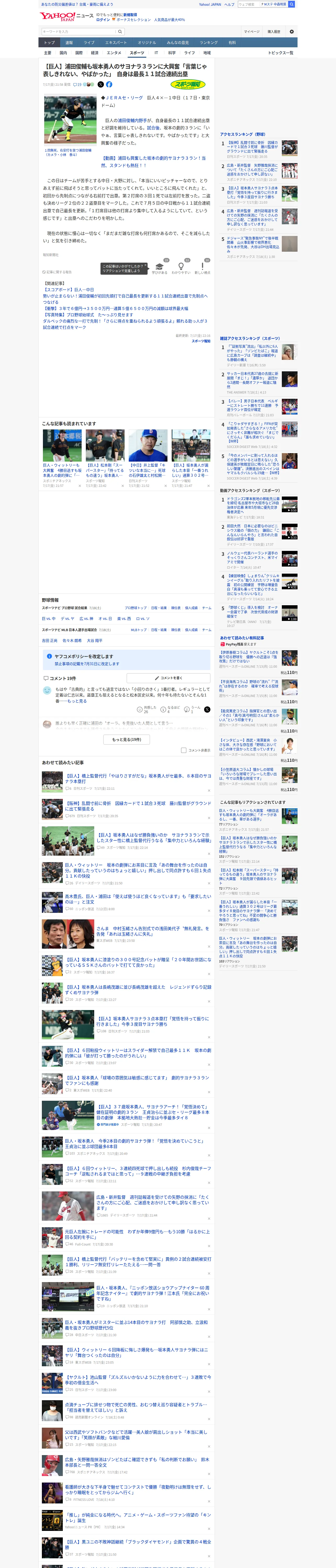Screen dimensions: 336x1568
Task: Open the 試合後 link in article text
Action: click(x=153, y=128)
